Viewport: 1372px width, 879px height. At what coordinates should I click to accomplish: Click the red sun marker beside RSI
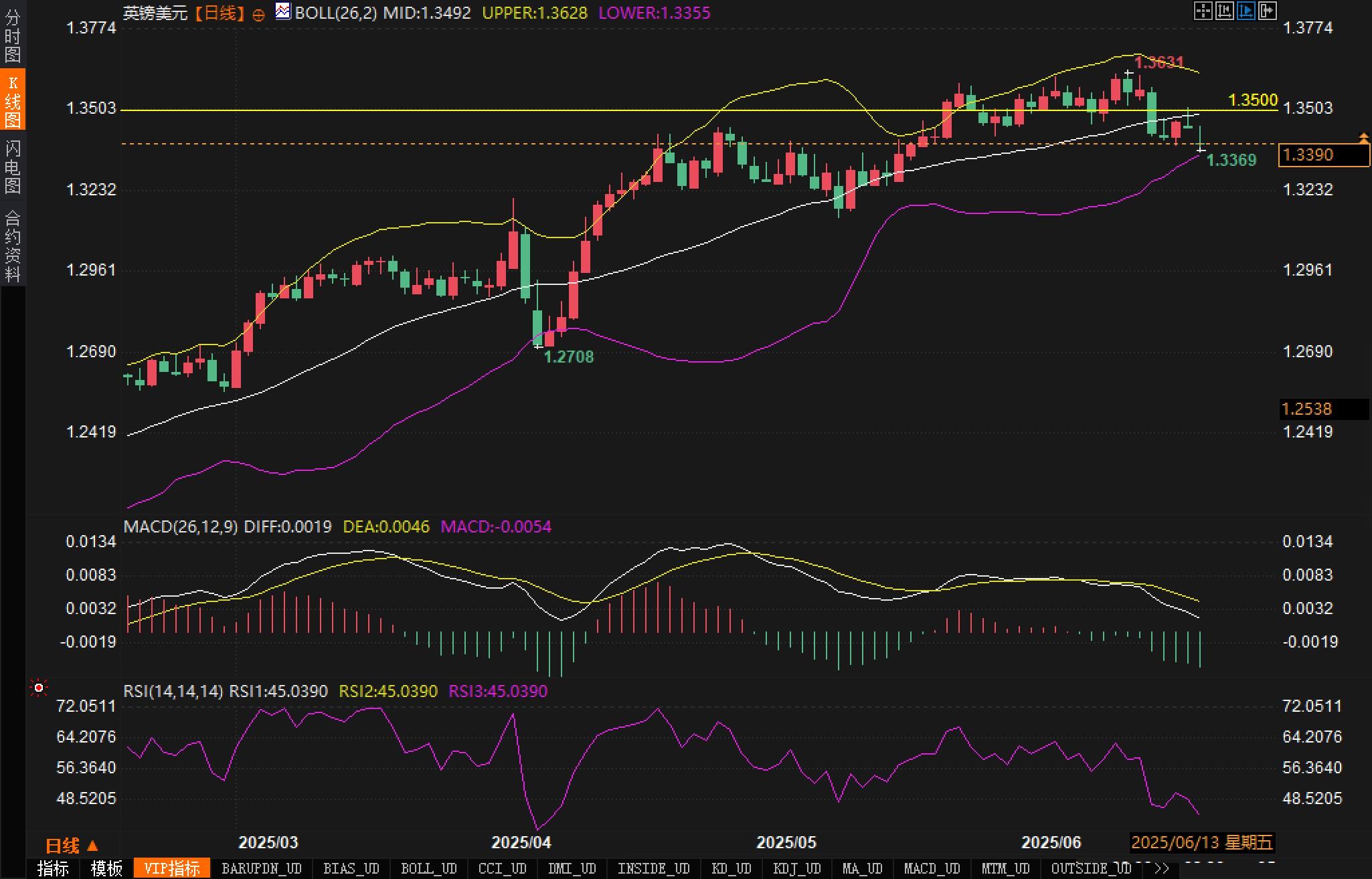point(39,688)
